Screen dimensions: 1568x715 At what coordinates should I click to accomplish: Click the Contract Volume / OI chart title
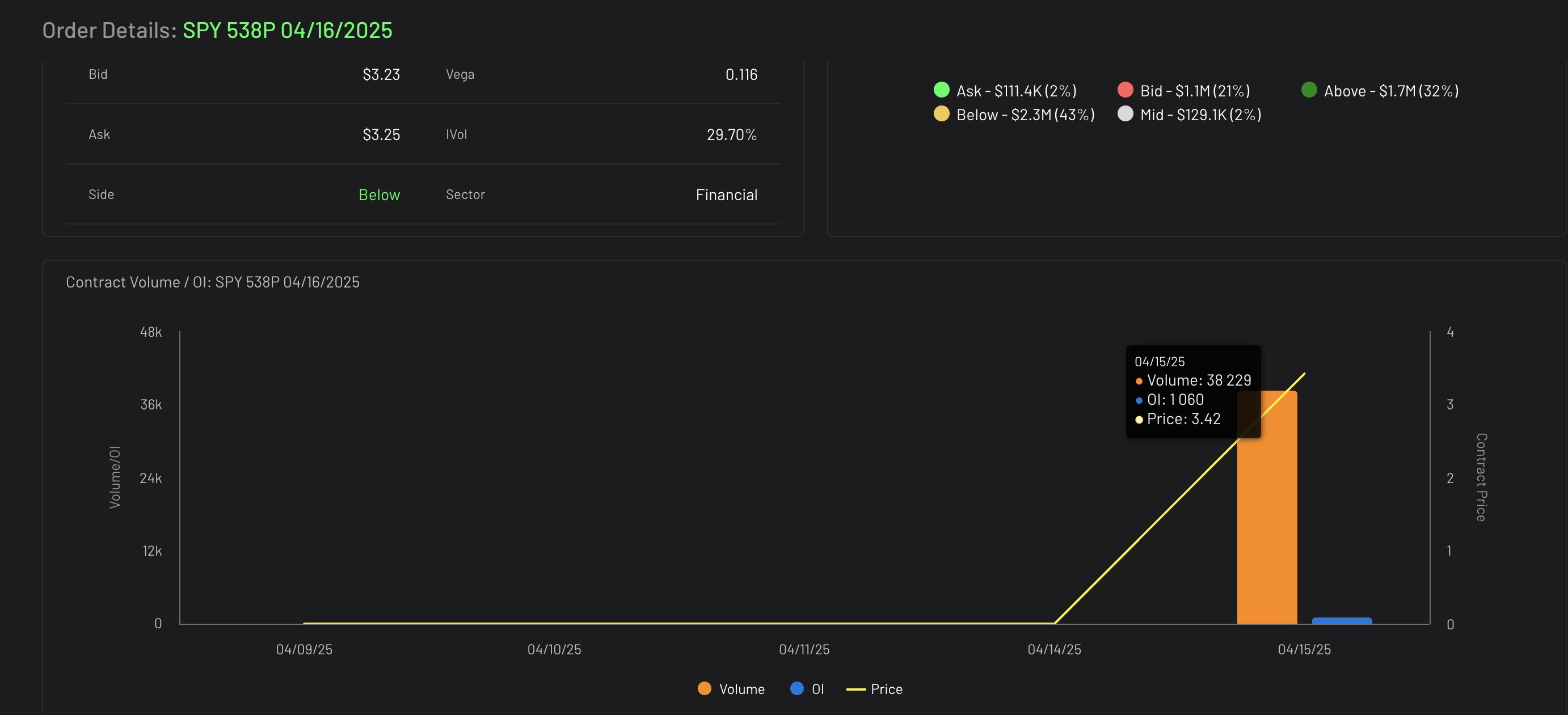coord(212,282)
